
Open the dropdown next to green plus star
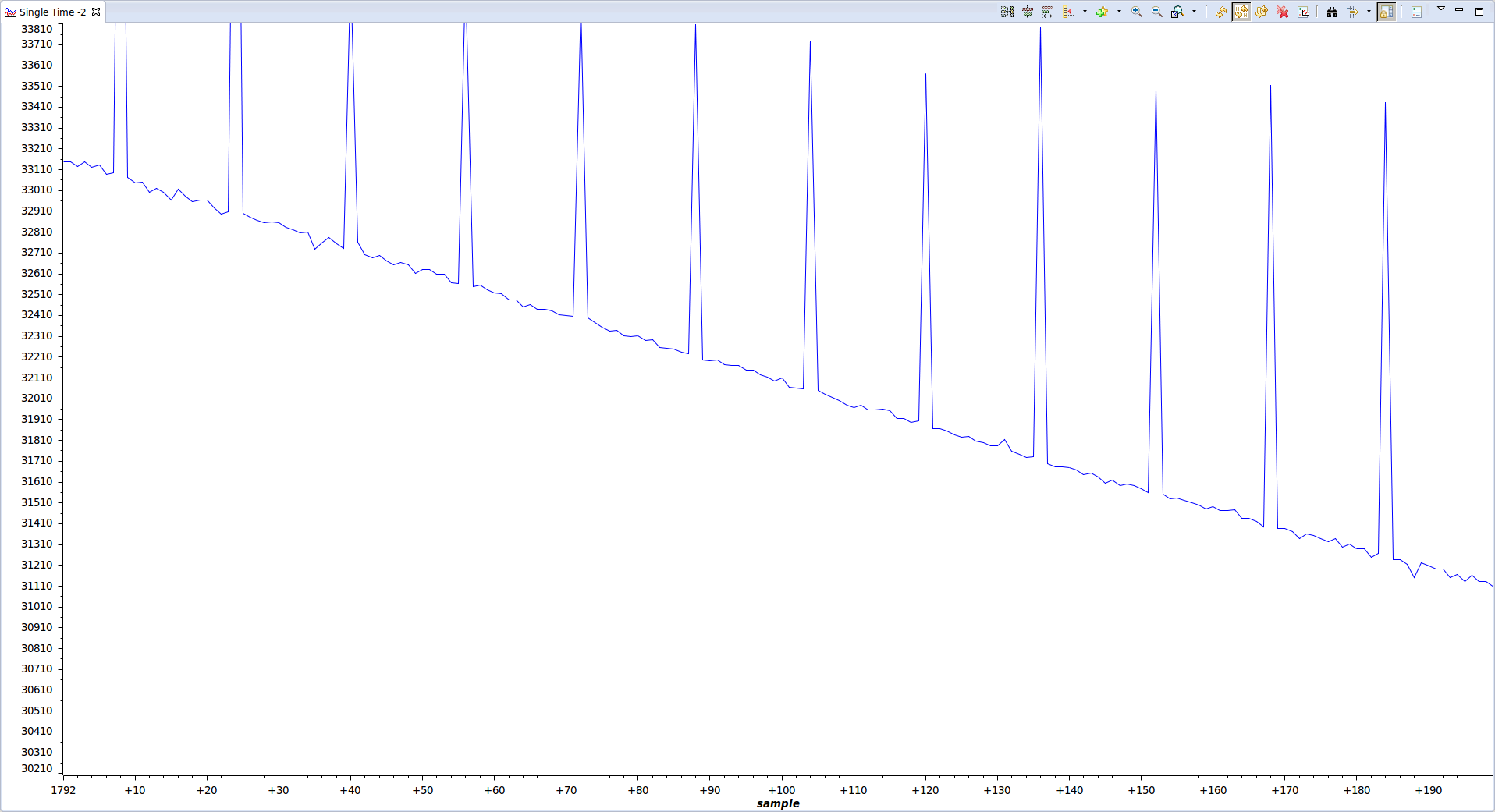(x=1119, y=12)
